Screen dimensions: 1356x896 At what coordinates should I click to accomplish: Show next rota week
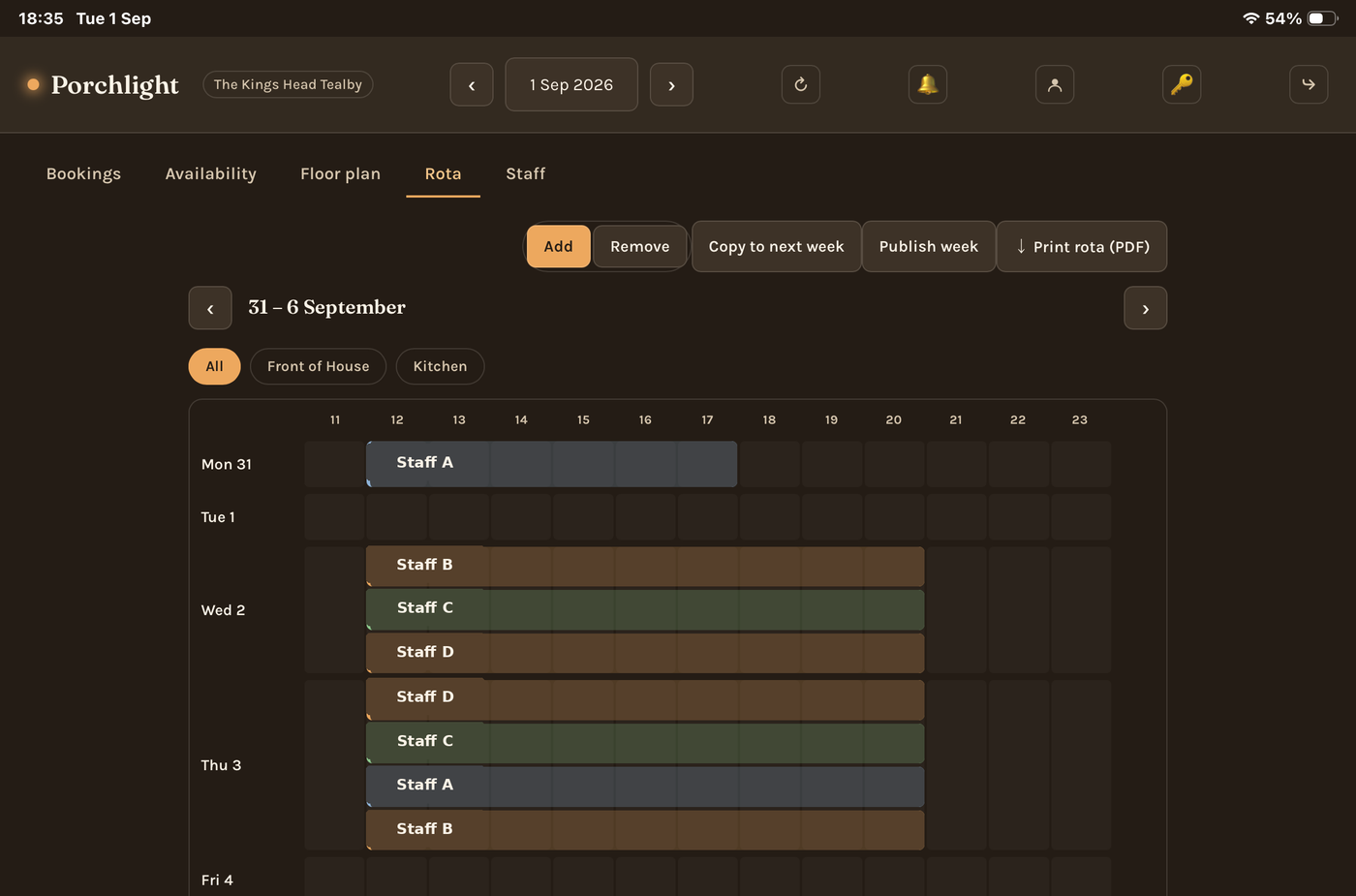click(1145, 309)
